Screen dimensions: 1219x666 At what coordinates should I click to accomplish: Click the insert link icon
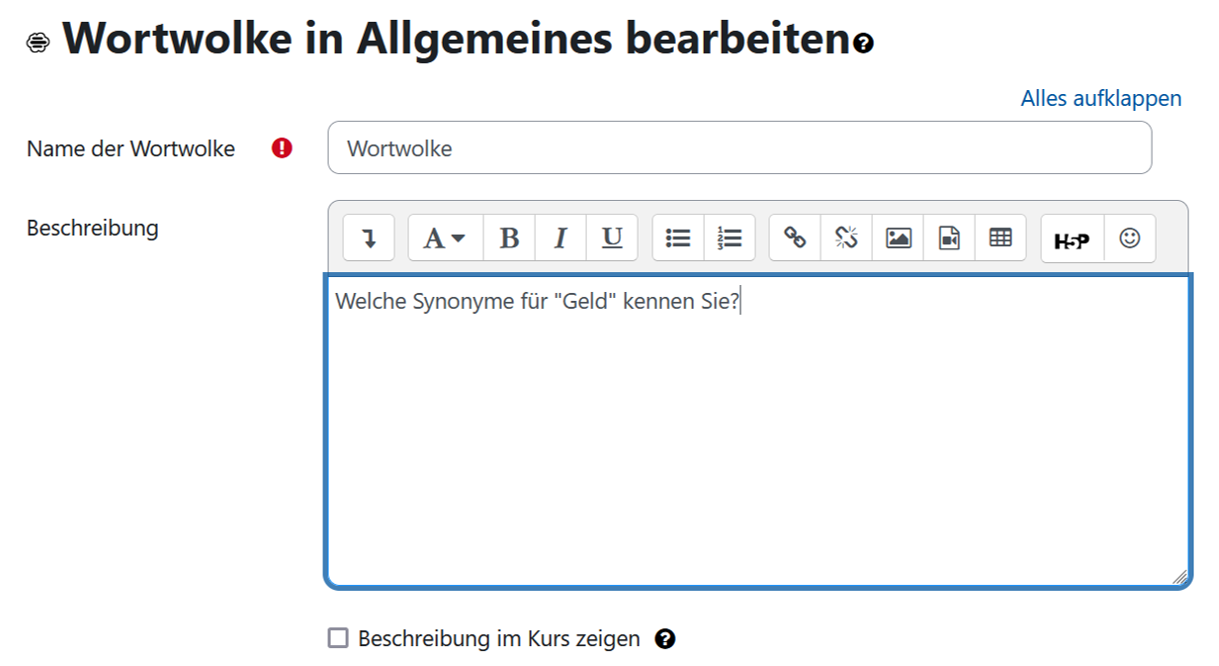coord(794,237)
